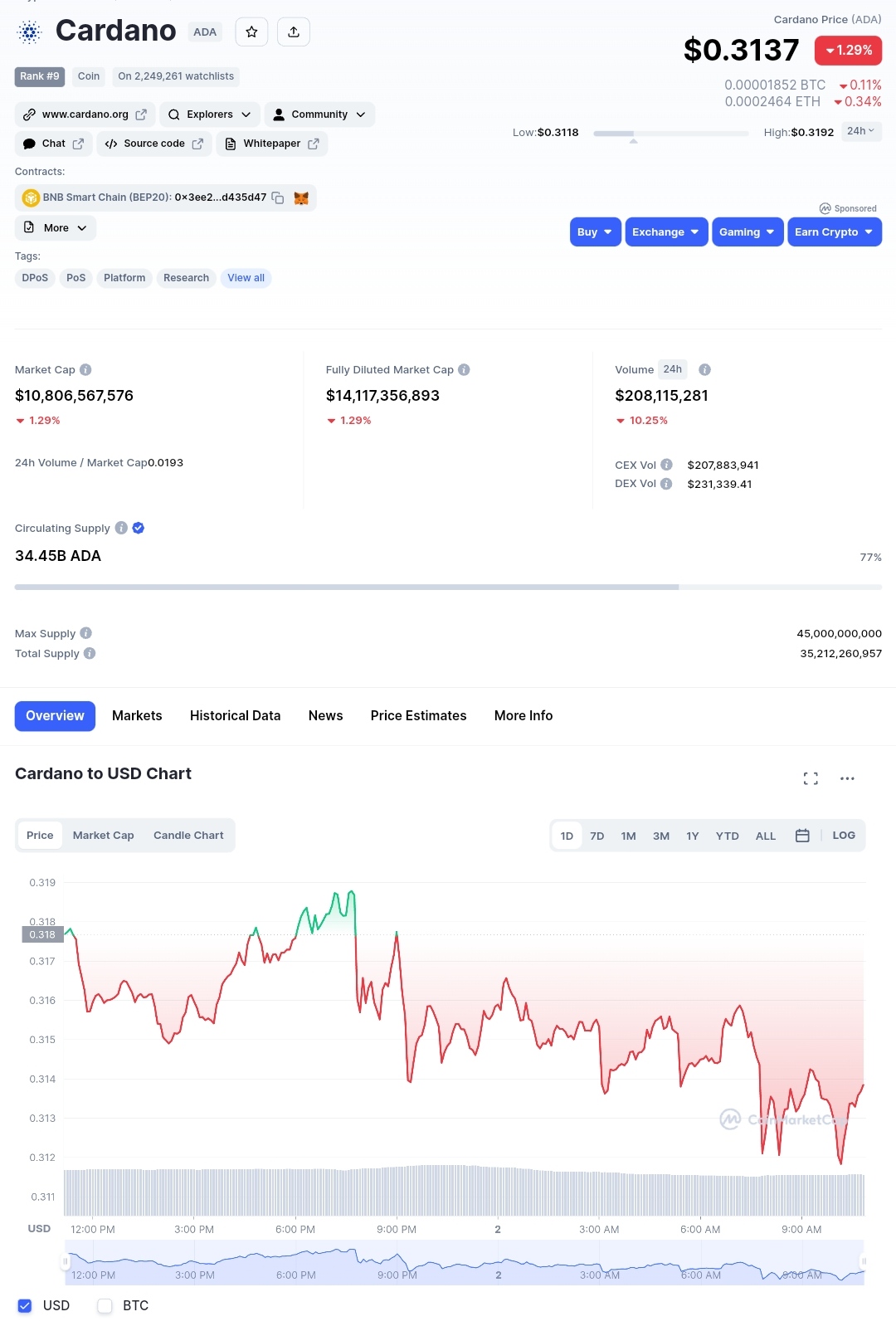Image resolution: width=896 pixels, height=1331 pixels.
Task: Click View all tags
Action: coord(246,278)
